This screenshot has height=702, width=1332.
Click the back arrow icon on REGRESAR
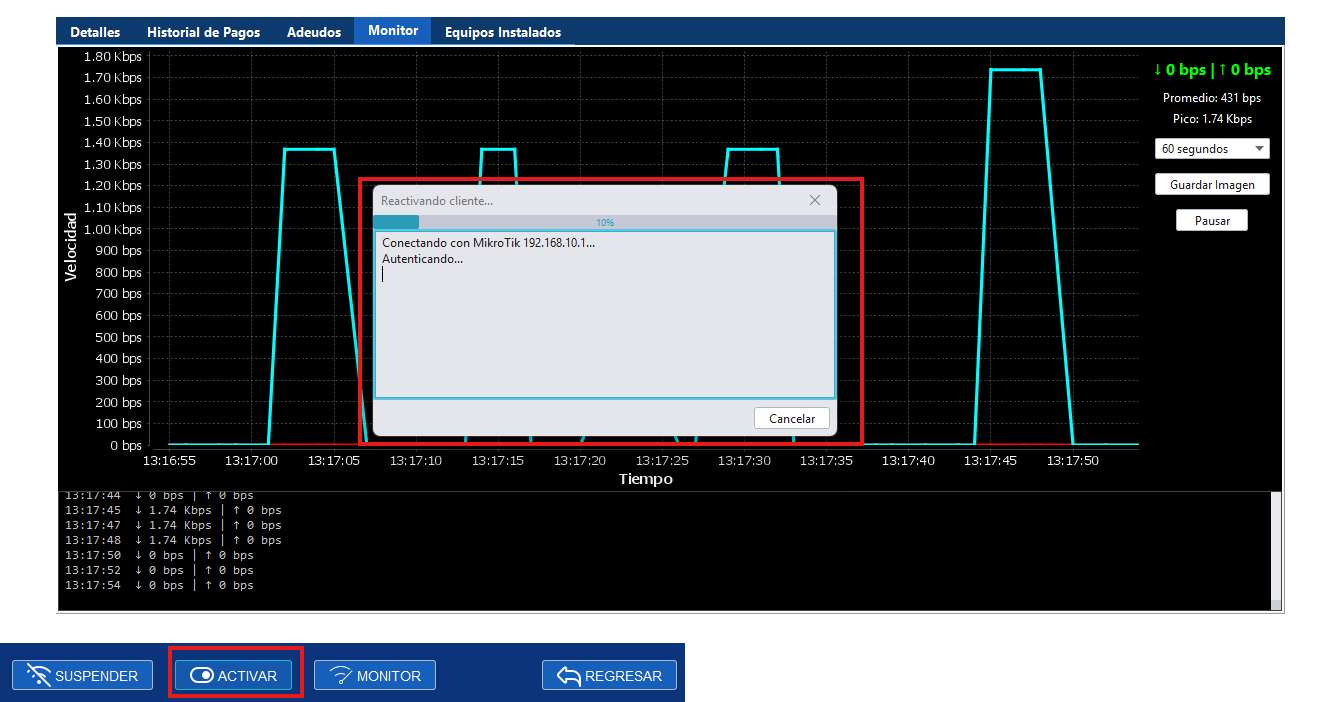point(569,676)
